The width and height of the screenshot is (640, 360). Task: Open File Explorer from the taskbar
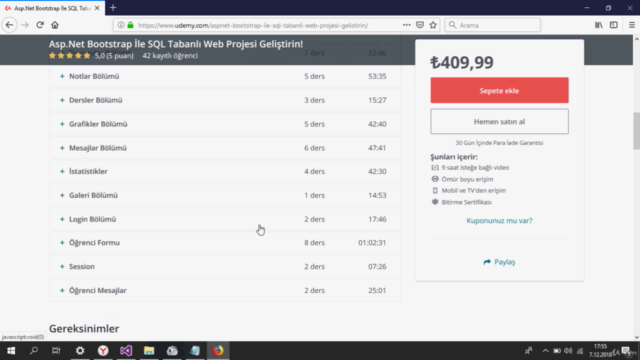[149, 351]
